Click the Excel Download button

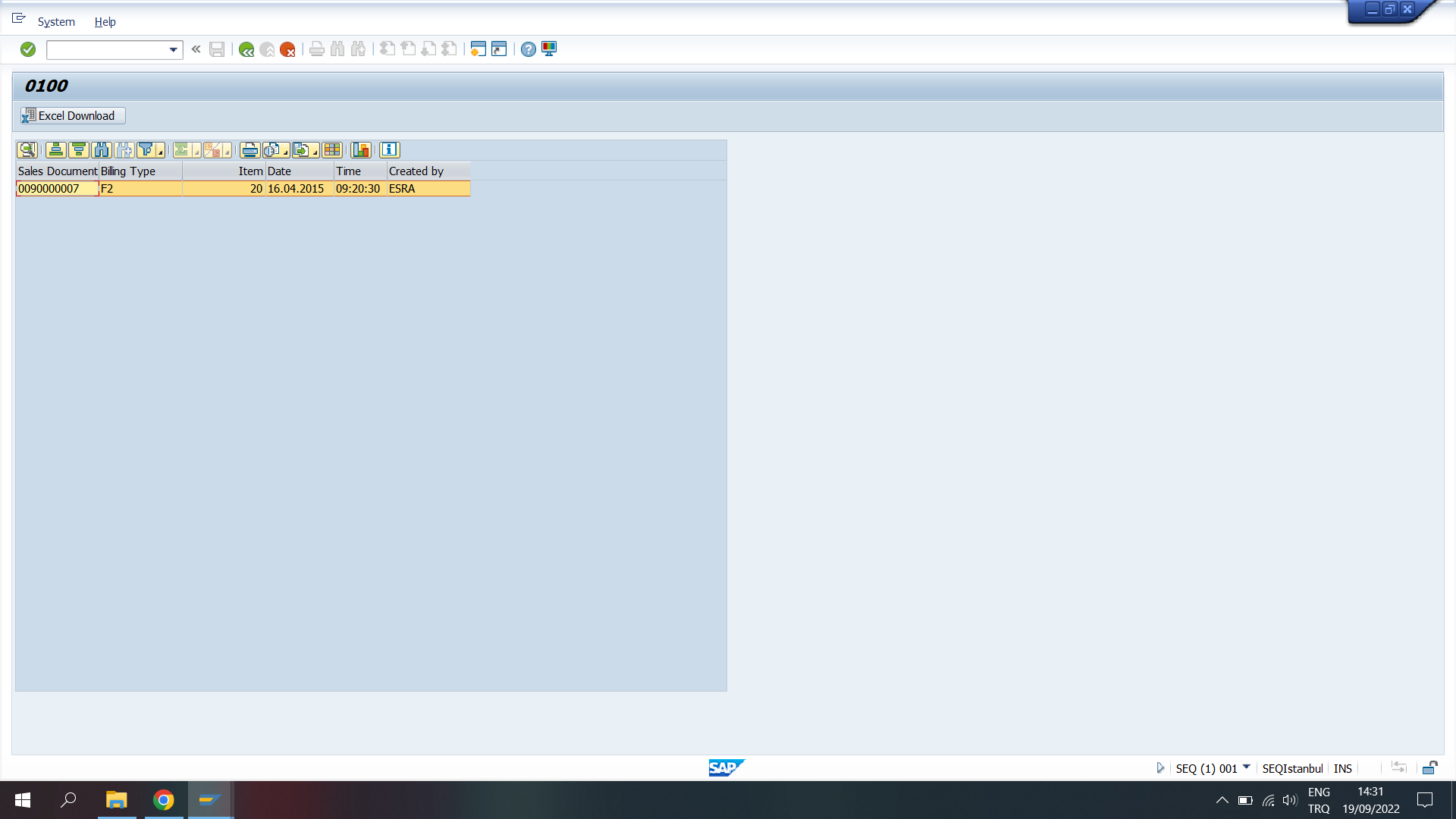(x=71, y=115)
